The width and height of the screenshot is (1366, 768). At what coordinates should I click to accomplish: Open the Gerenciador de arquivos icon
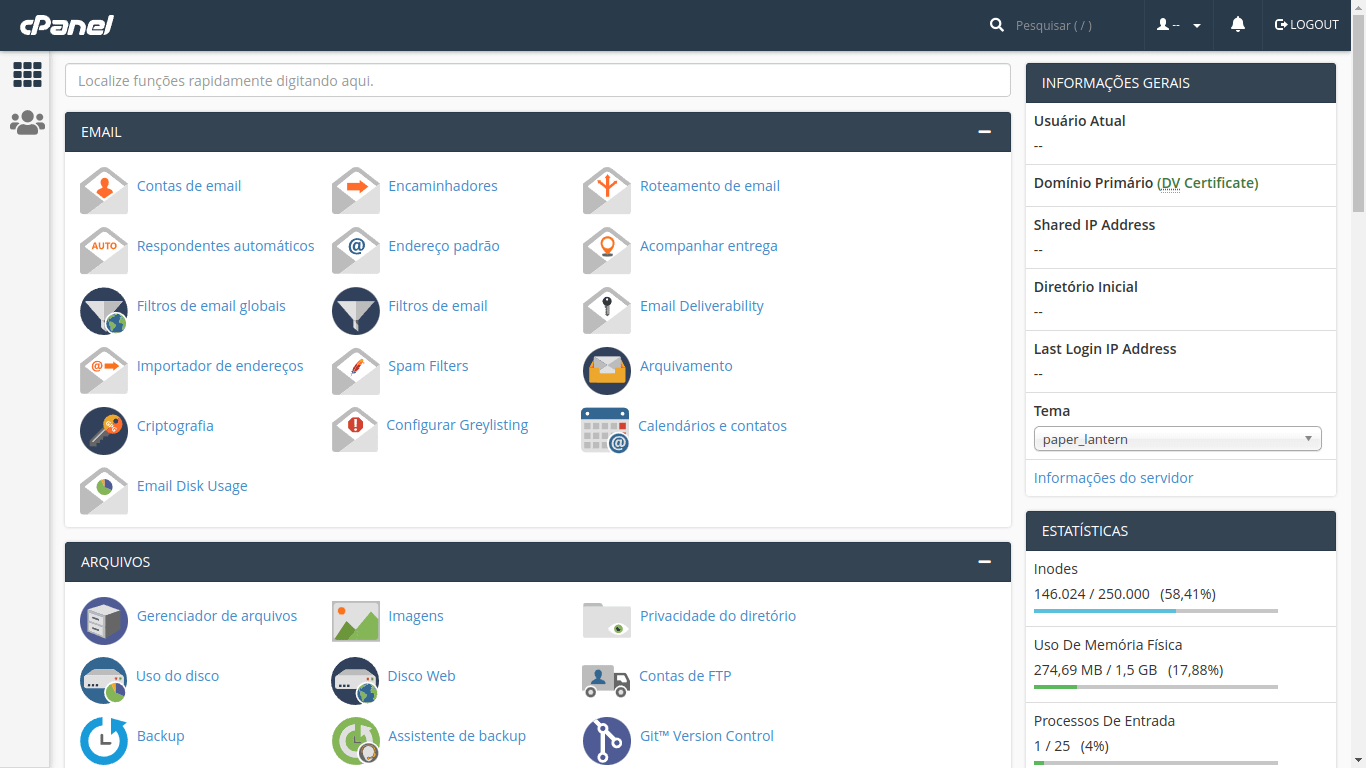[x=104, y=620]
